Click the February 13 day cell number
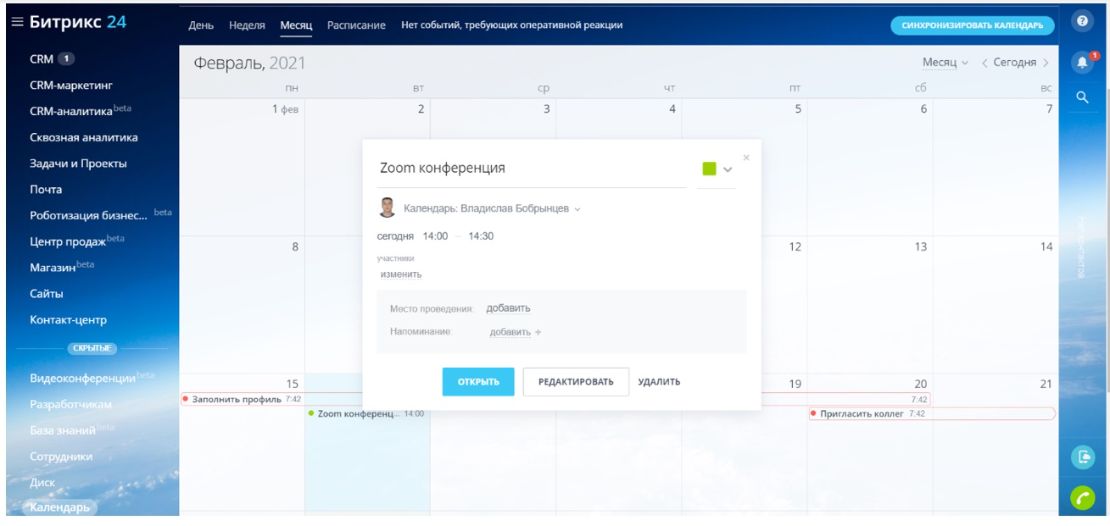The image size is (1110, 526). pyautogui.click(x=921, y=247)
